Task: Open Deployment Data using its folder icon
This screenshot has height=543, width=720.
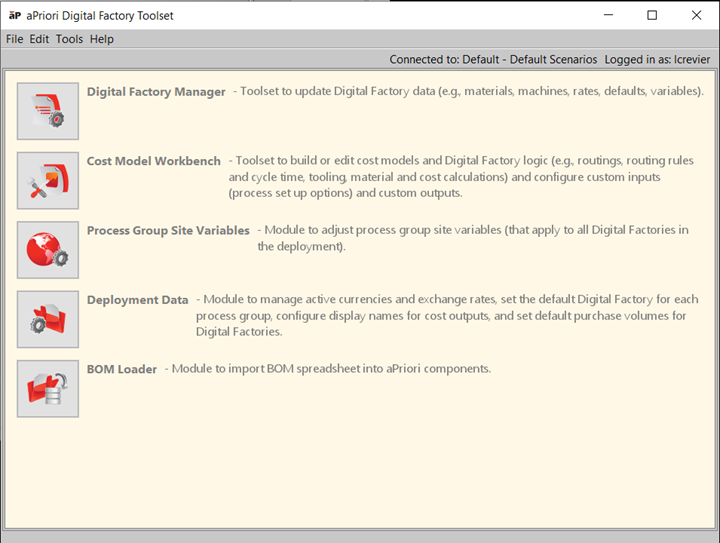Action: 48,319
